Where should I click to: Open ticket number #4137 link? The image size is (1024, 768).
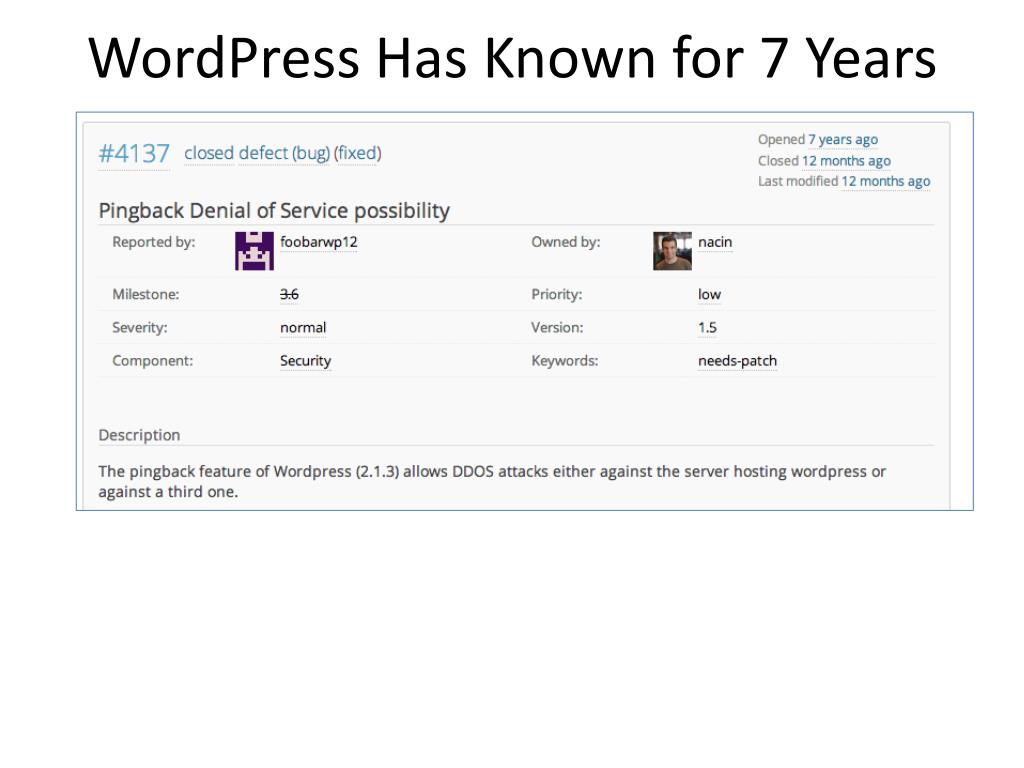coord(134,153)
